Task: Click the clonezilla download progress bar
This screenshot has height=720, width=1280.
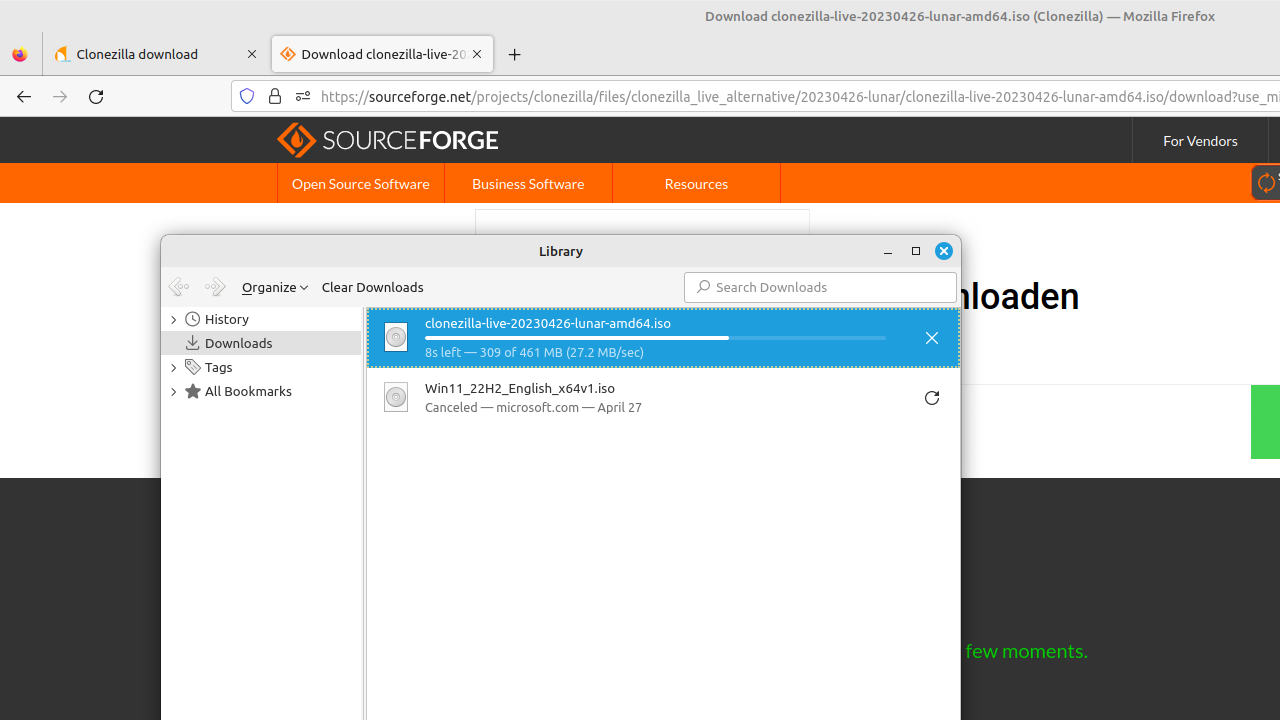Action: click(655, 338)
